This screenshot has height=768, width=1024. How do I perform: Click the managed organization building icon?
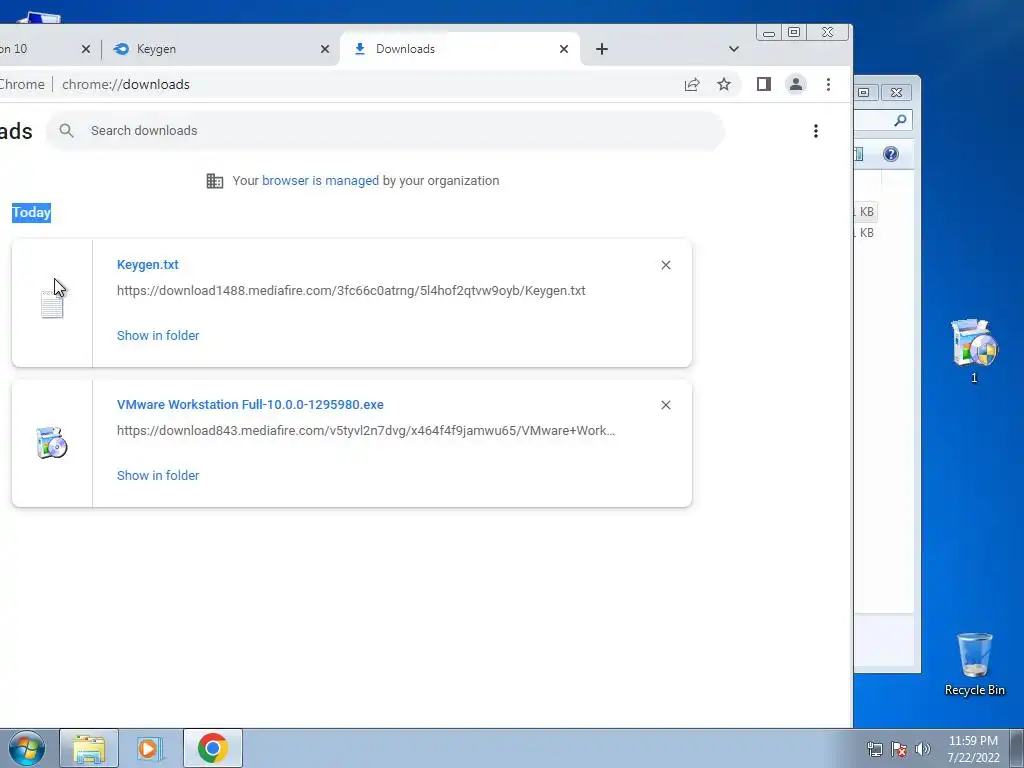click(215, 181)
